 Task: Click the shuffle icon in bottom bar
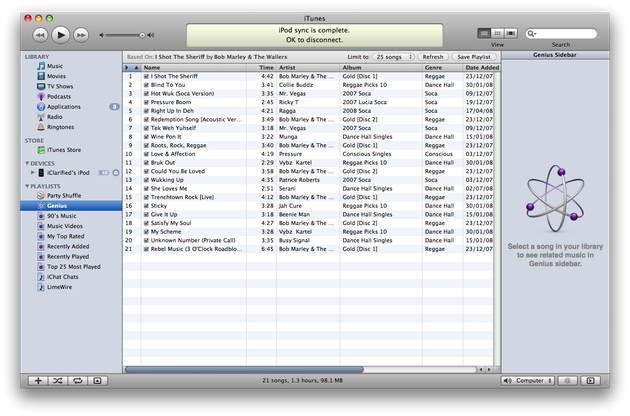(59, 381)
